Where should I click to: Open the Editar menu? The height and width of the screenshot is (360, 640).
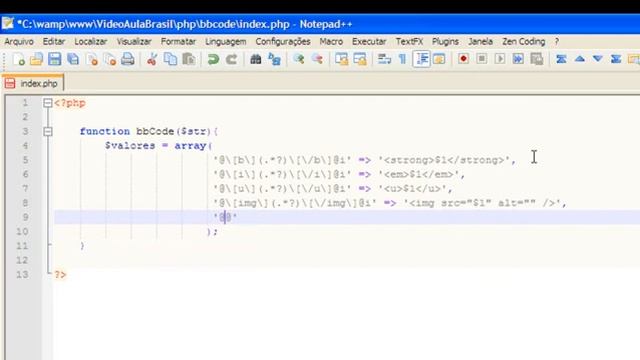click(54, 42)
